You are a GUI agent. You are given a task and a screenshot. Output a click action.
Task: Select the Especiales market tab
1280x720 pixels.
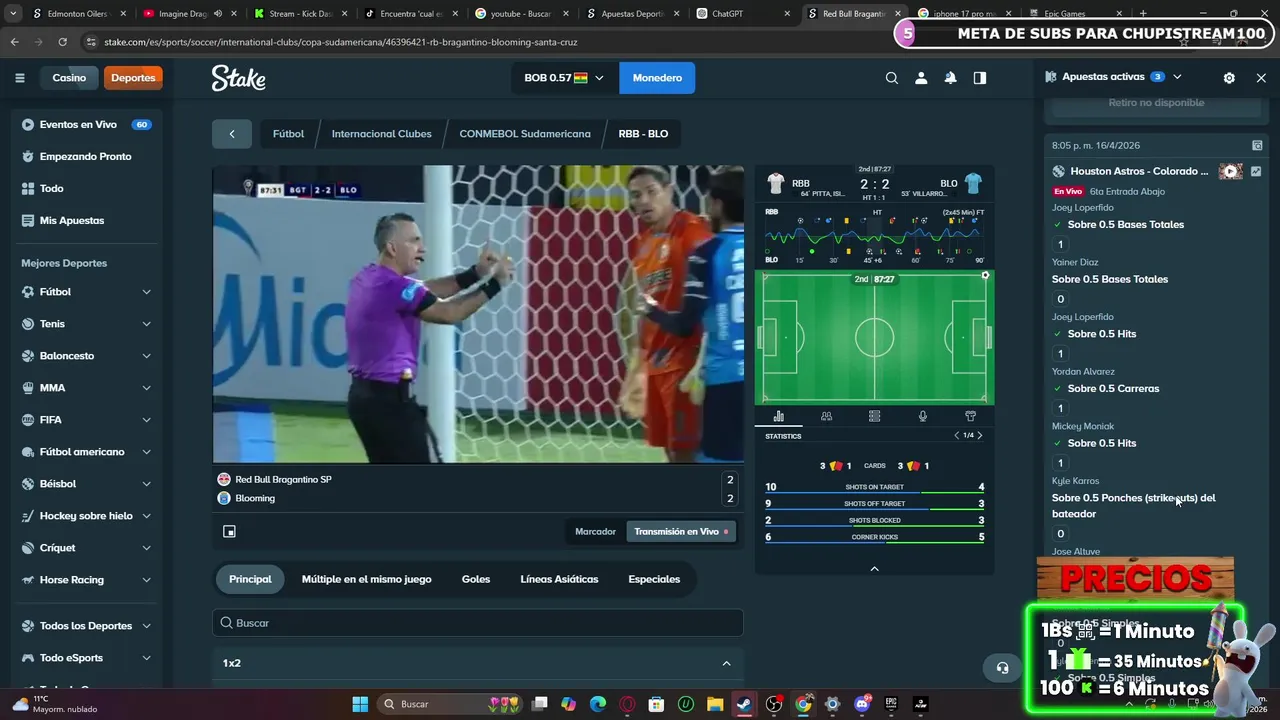654,579
